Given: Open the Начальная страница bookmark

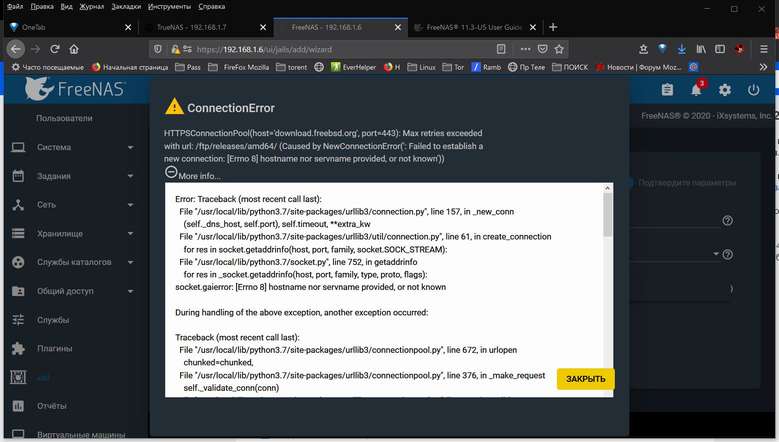Looking at the screenshot, I should point(130,67).
